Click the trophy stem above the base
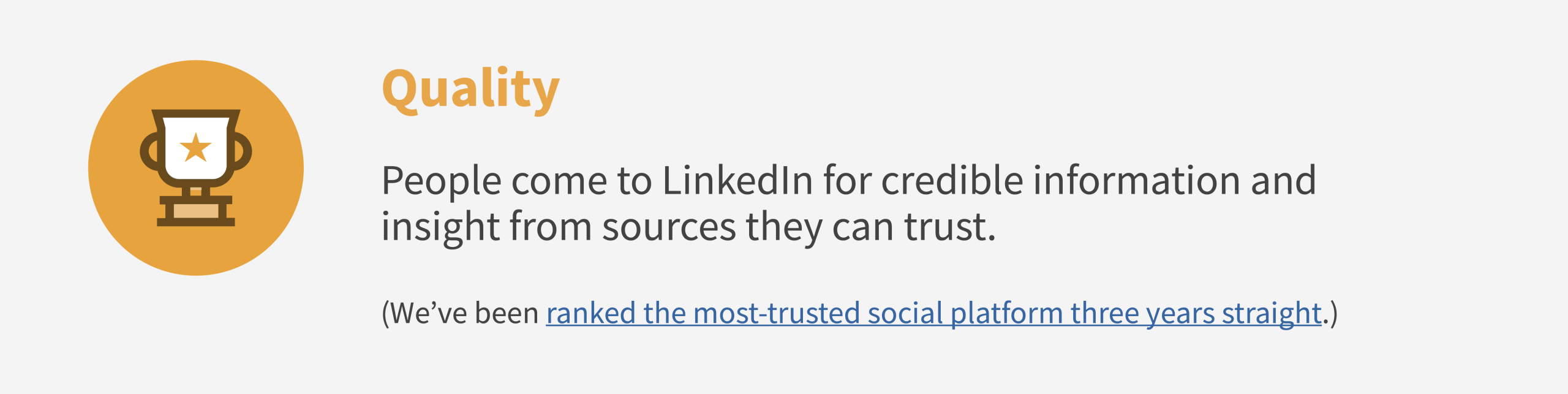 [195, 191]
